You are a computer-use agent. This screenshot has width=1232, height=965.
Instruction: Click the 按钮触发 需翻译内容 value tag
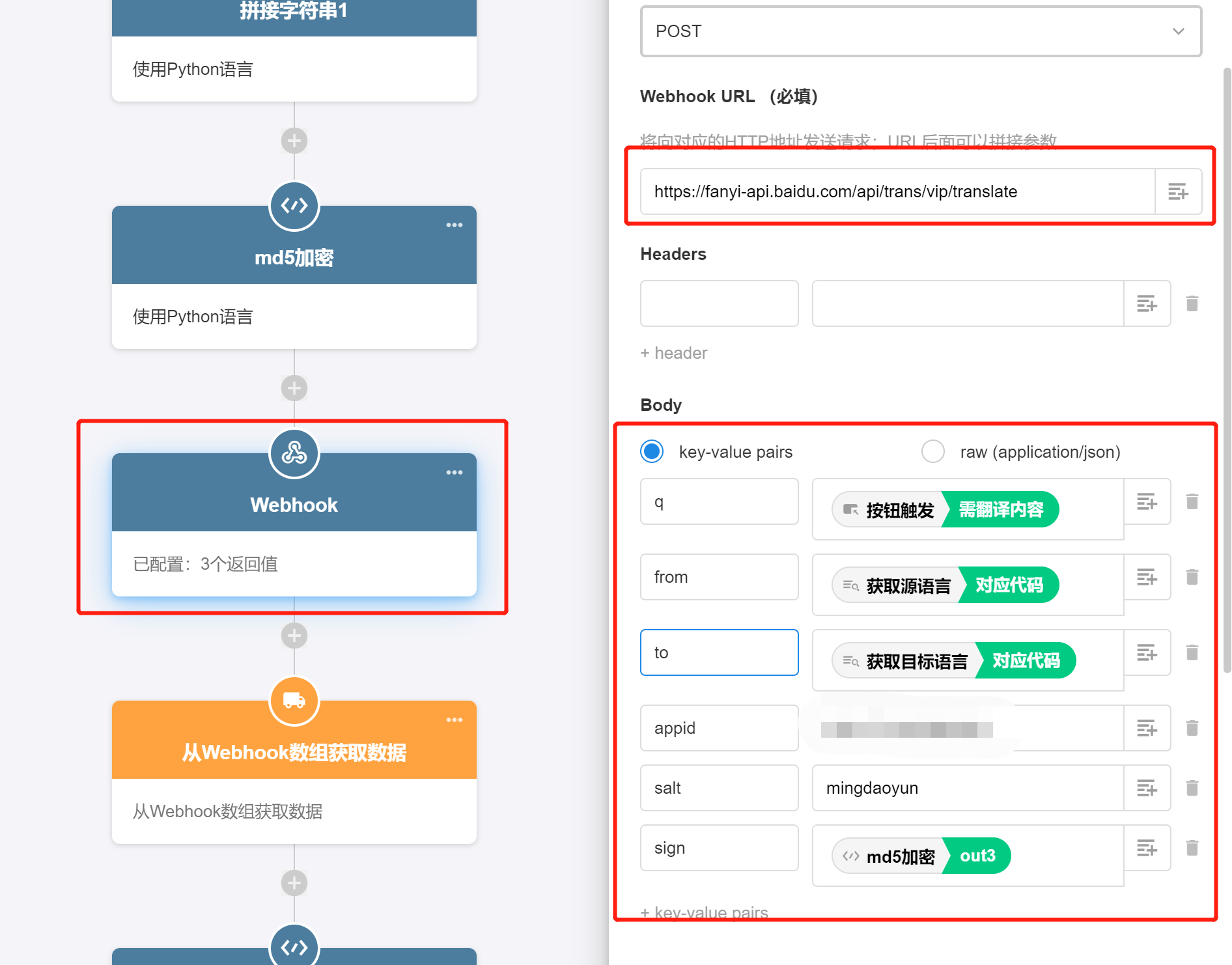coord(945,509)
